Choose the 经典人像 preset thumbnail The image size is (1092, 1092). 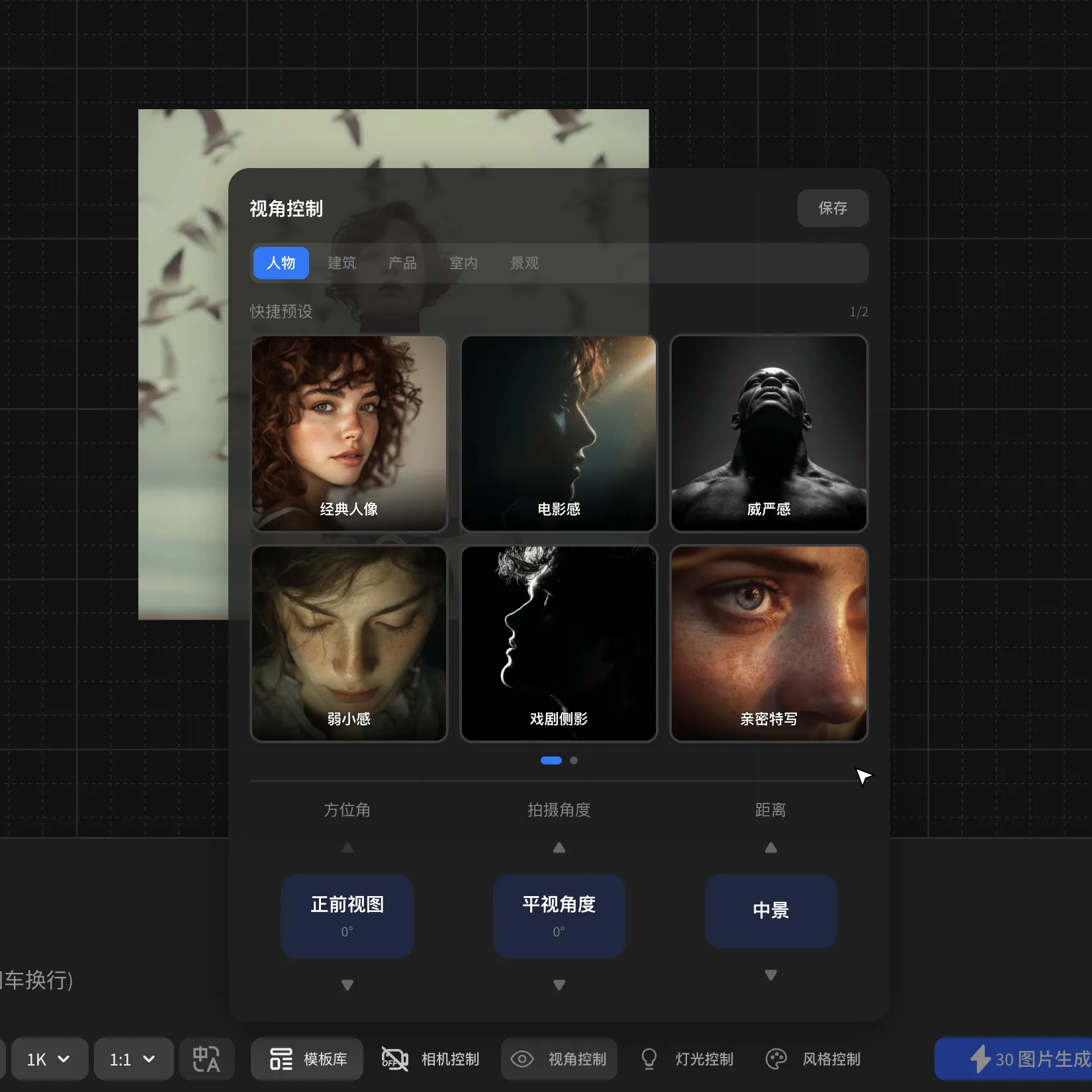(x=349, y=433)
